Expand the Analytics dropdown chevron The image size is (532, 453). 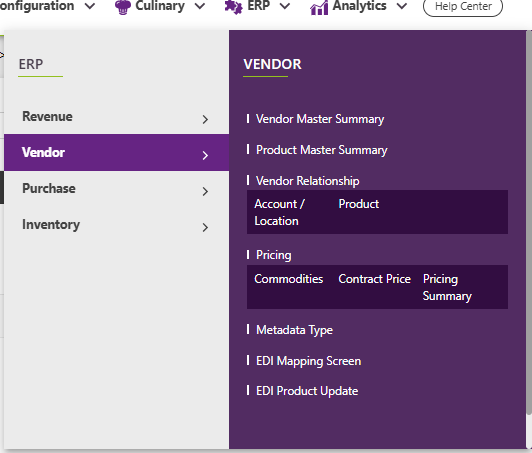pyautogui.click(x=402, y=6)
